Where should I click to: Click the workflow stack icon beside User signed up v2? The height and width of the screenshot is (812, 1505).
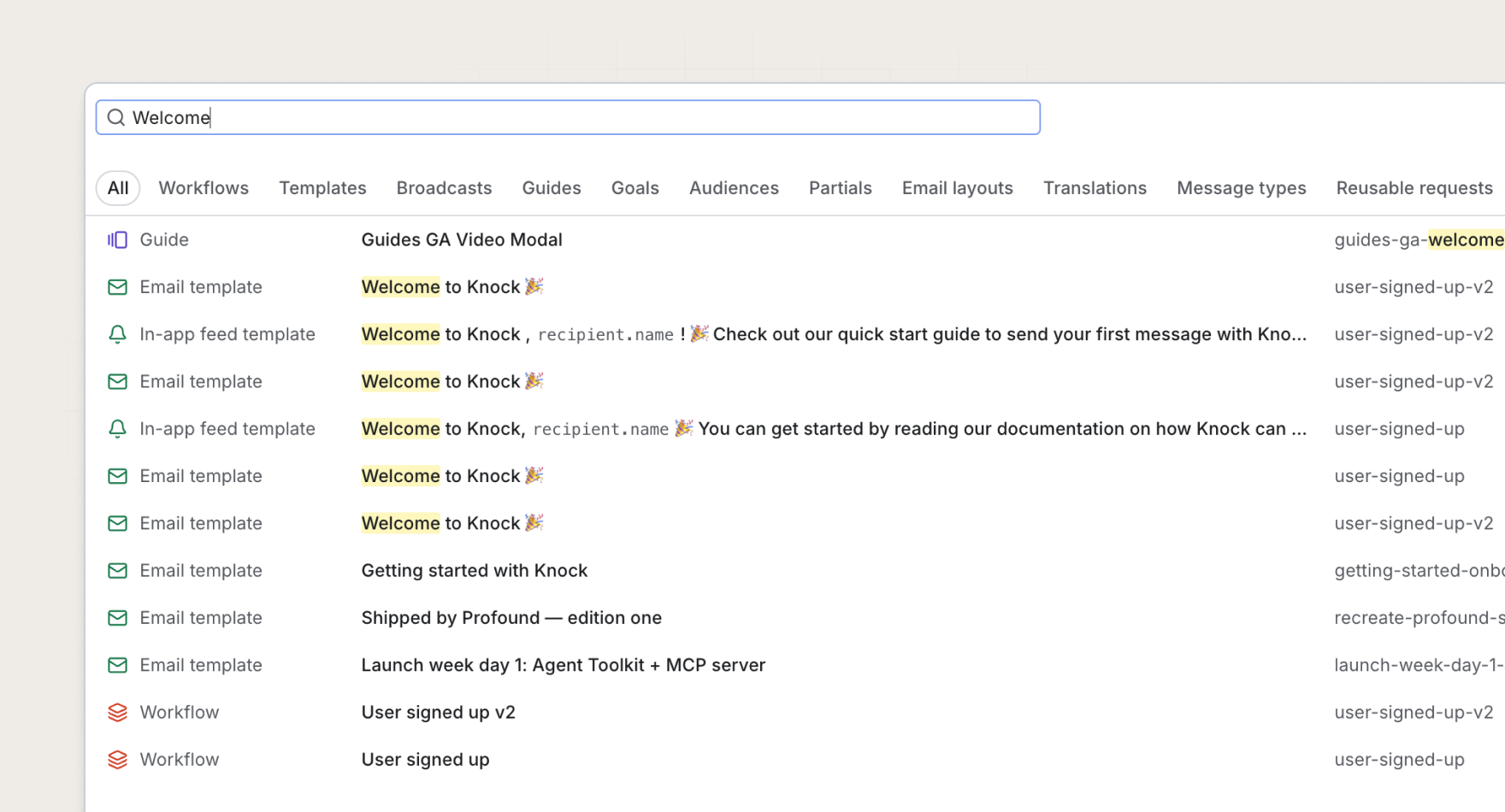click(x=117, y=713)
